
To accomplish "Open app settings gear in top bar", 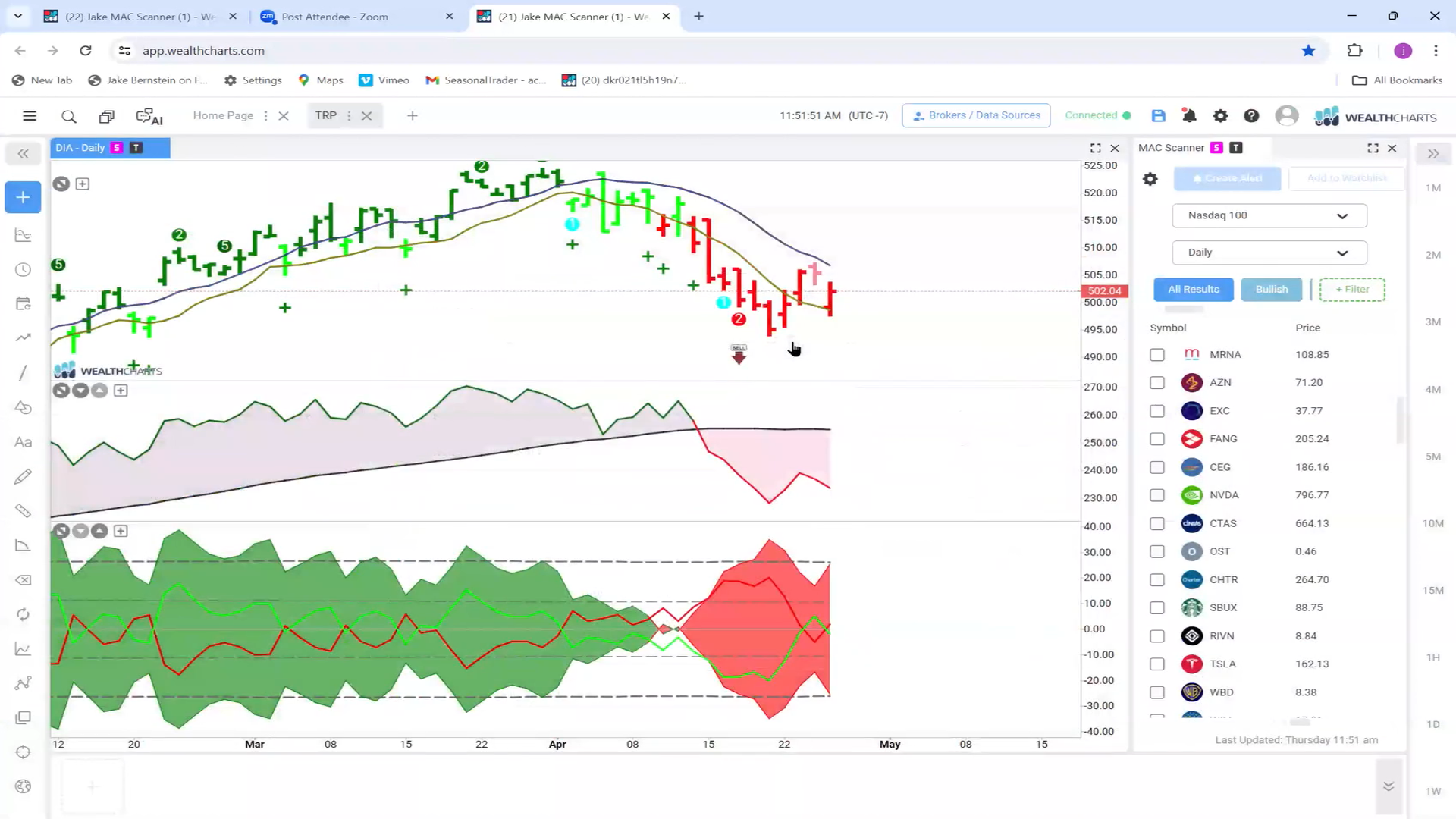I will tap(1220, 115).
